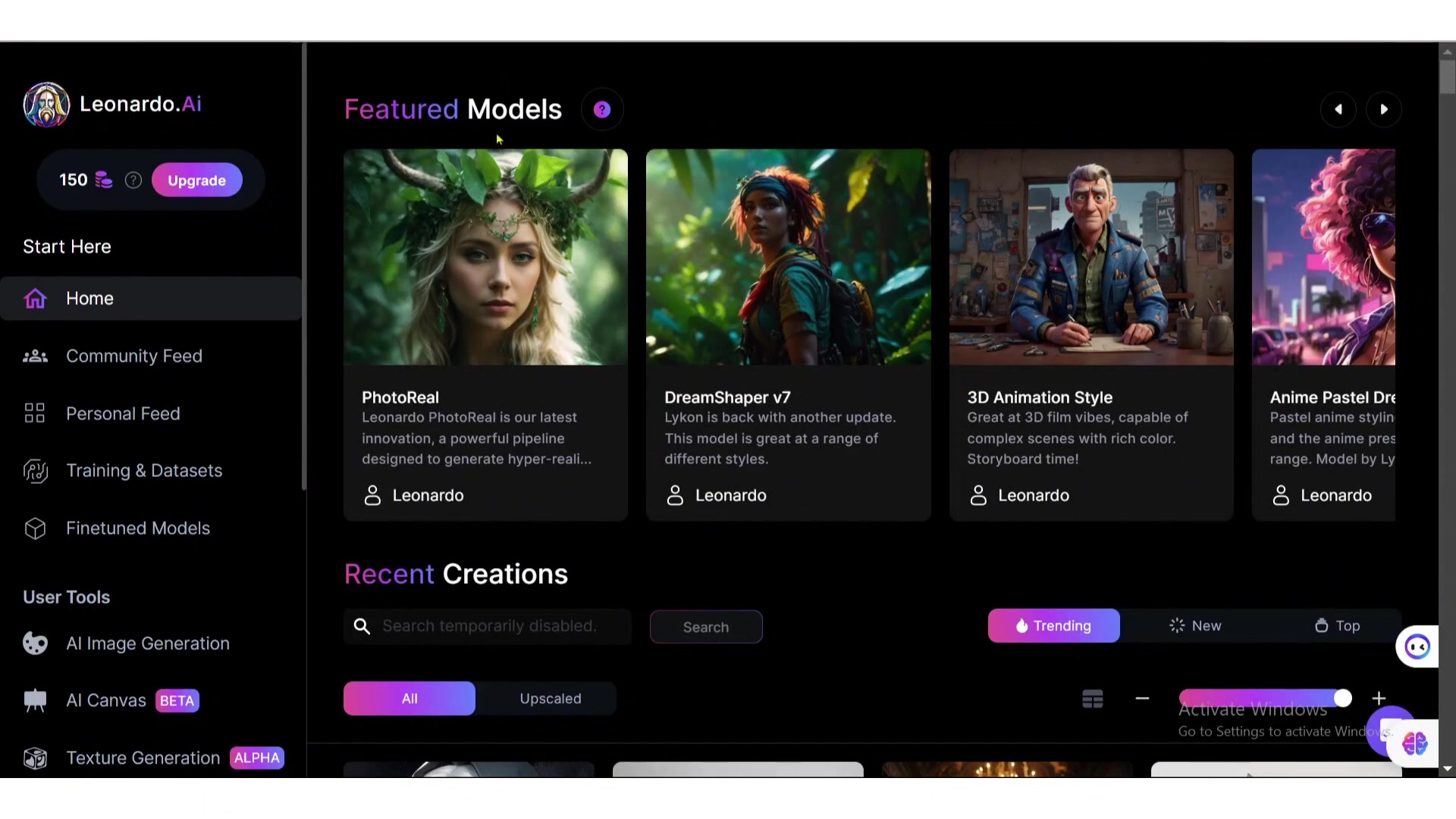This screenshot has width=1456, height=819.
Task: Open the token info question mark icon
Action: (133, 180)
